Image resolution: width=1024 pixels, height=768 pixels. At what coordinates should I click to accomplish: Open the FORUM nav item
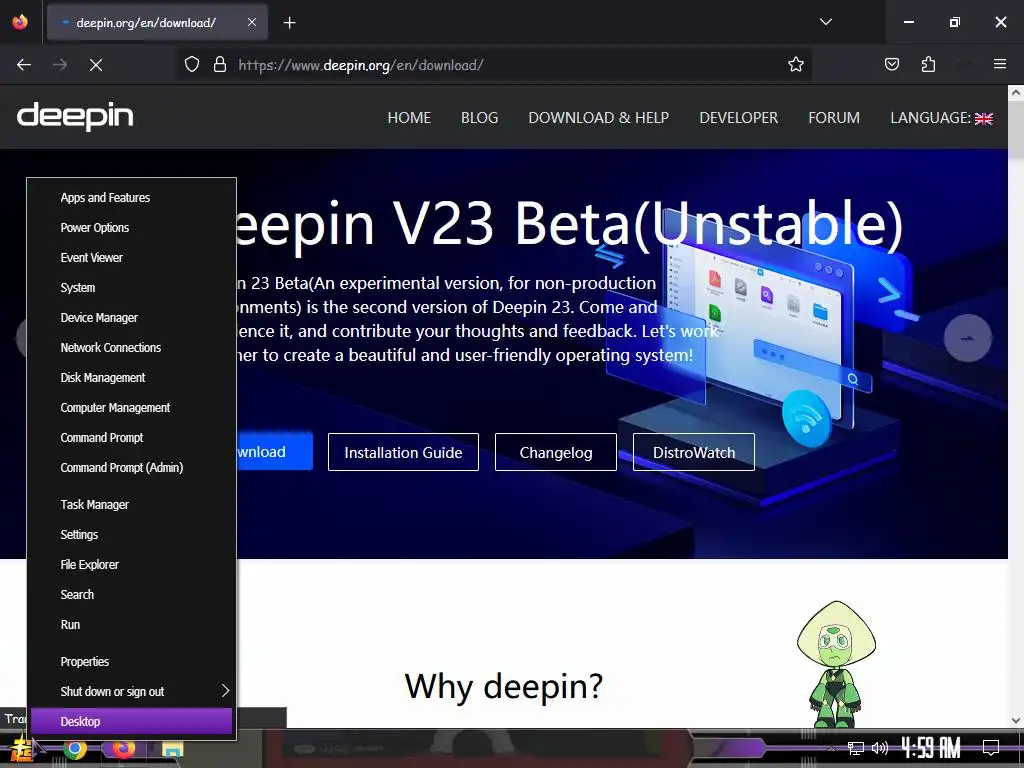834,118
